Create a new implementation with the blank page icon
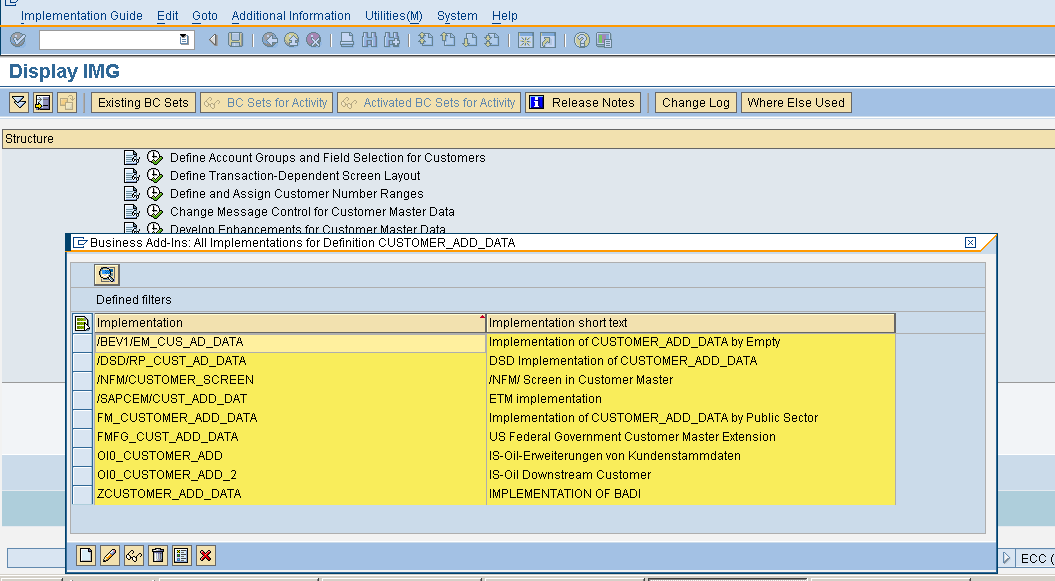The width and height of the screenshot is (1055, 581). click(86, 555)
